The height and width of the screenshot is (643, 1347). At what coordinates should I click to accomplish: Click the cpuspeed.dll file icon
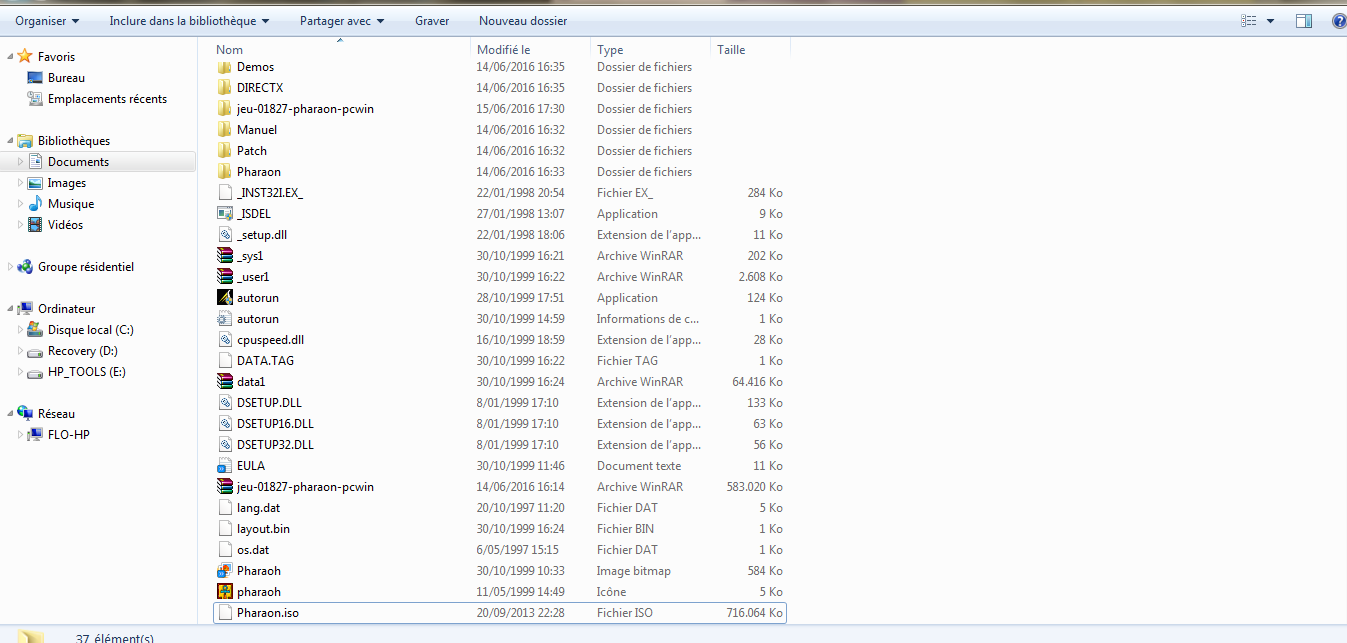[x=225, y=340]
